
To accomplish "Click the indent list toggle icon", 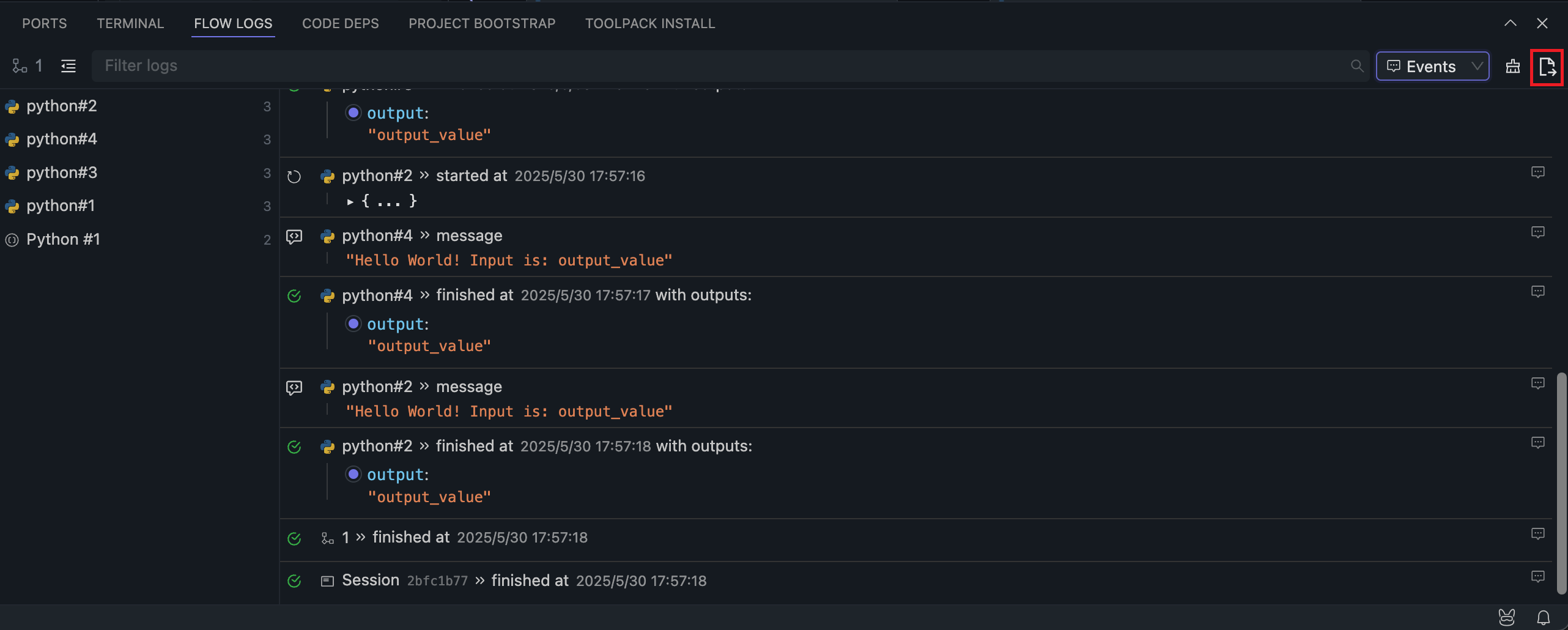I will (68, 66).
